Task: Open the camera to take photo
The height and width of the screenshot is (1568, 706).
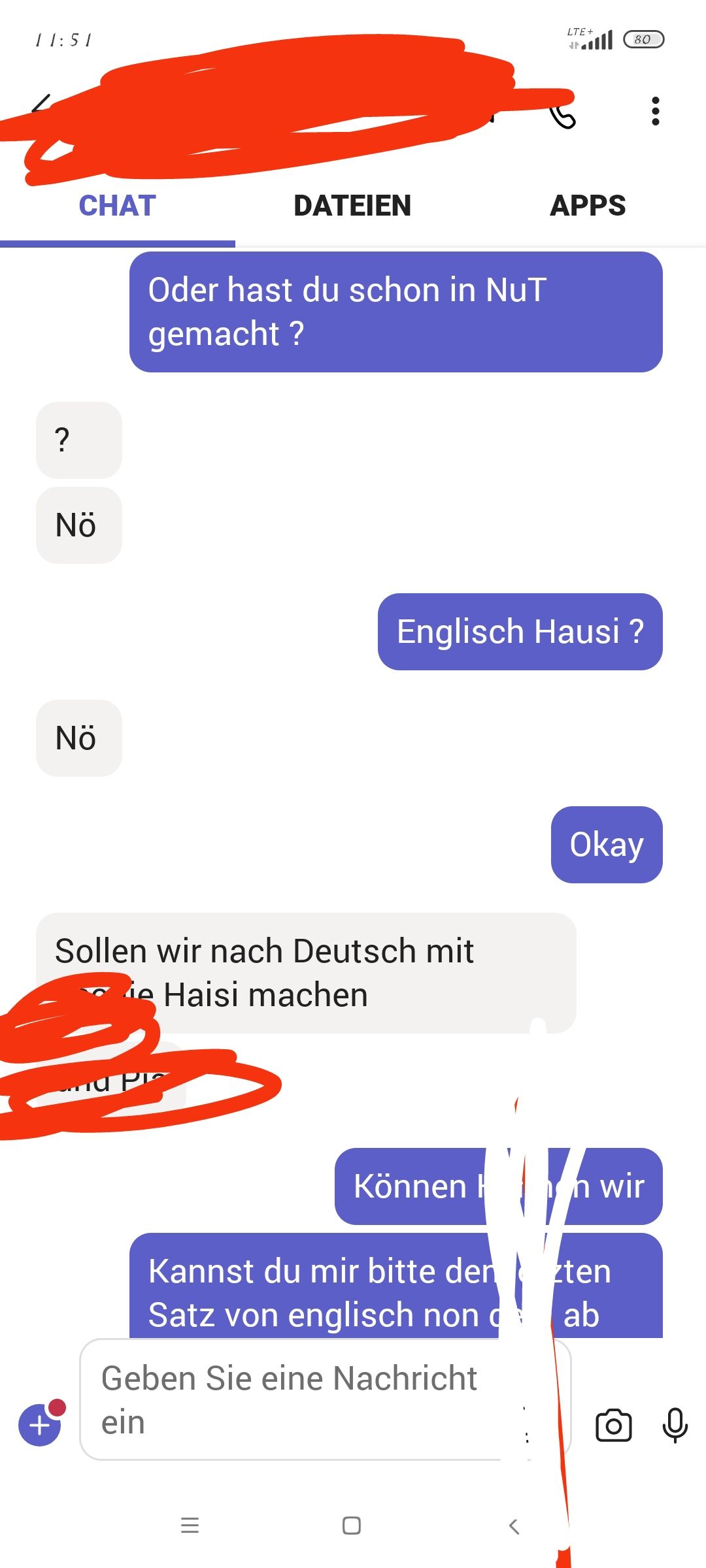Action: [x=614, y=1426]
